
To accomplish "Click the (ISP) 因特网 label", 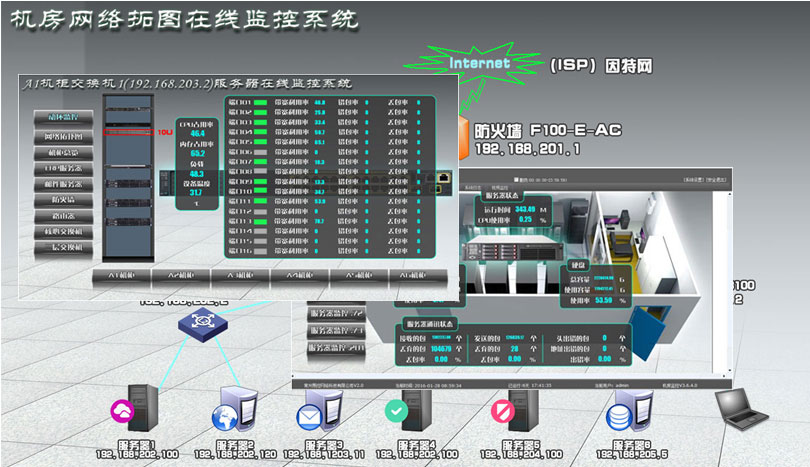I will click(x=601, y=66).
